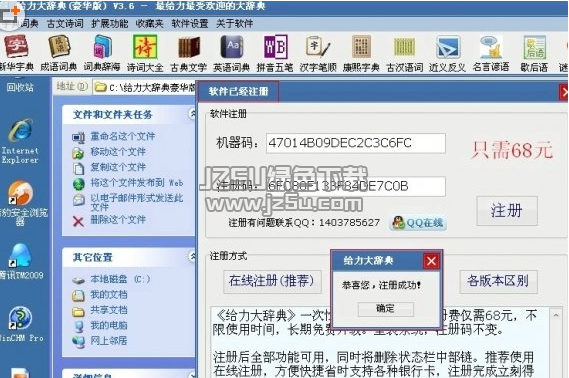The image size is (569, 378).
Task: Open 共享文档 location
Action: [x=109, y=310]
